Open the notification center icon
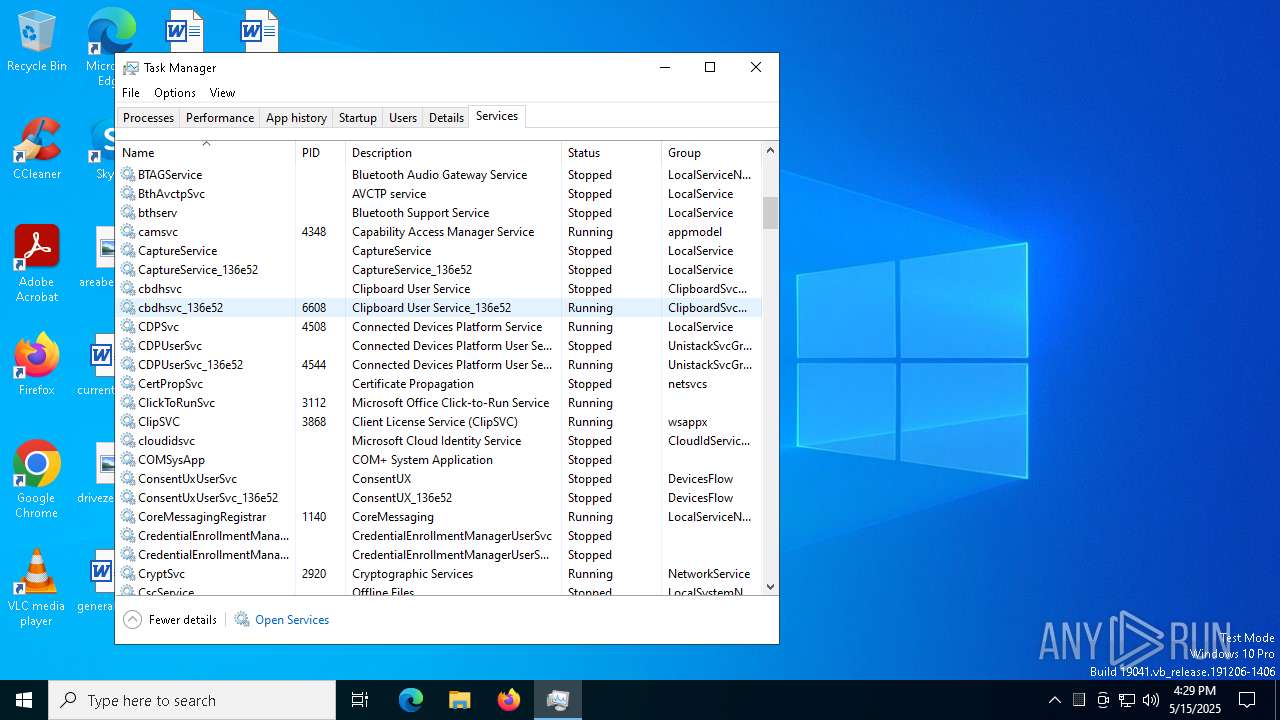Image resolution: width=1280 pixels, height=720 pixels. (x=1247, y=700)
